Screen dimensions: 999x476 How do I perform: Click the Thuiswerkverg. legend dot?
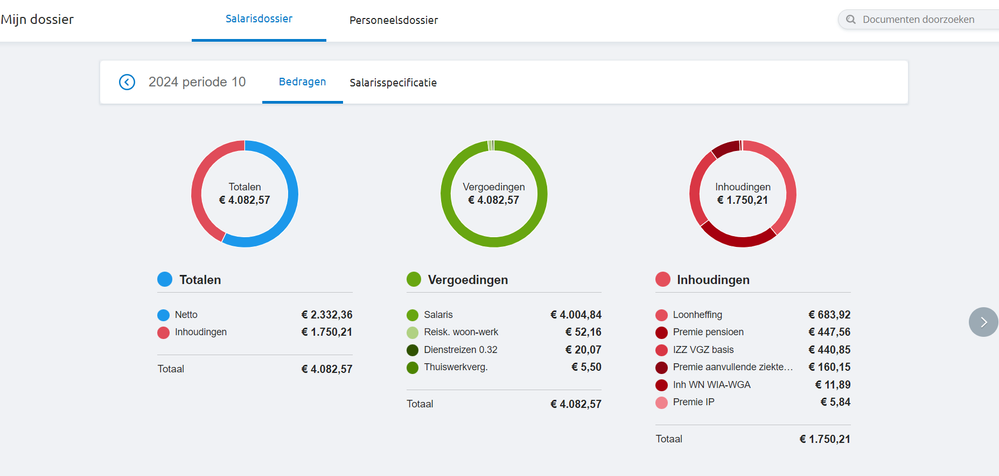[x=412, y=367]
